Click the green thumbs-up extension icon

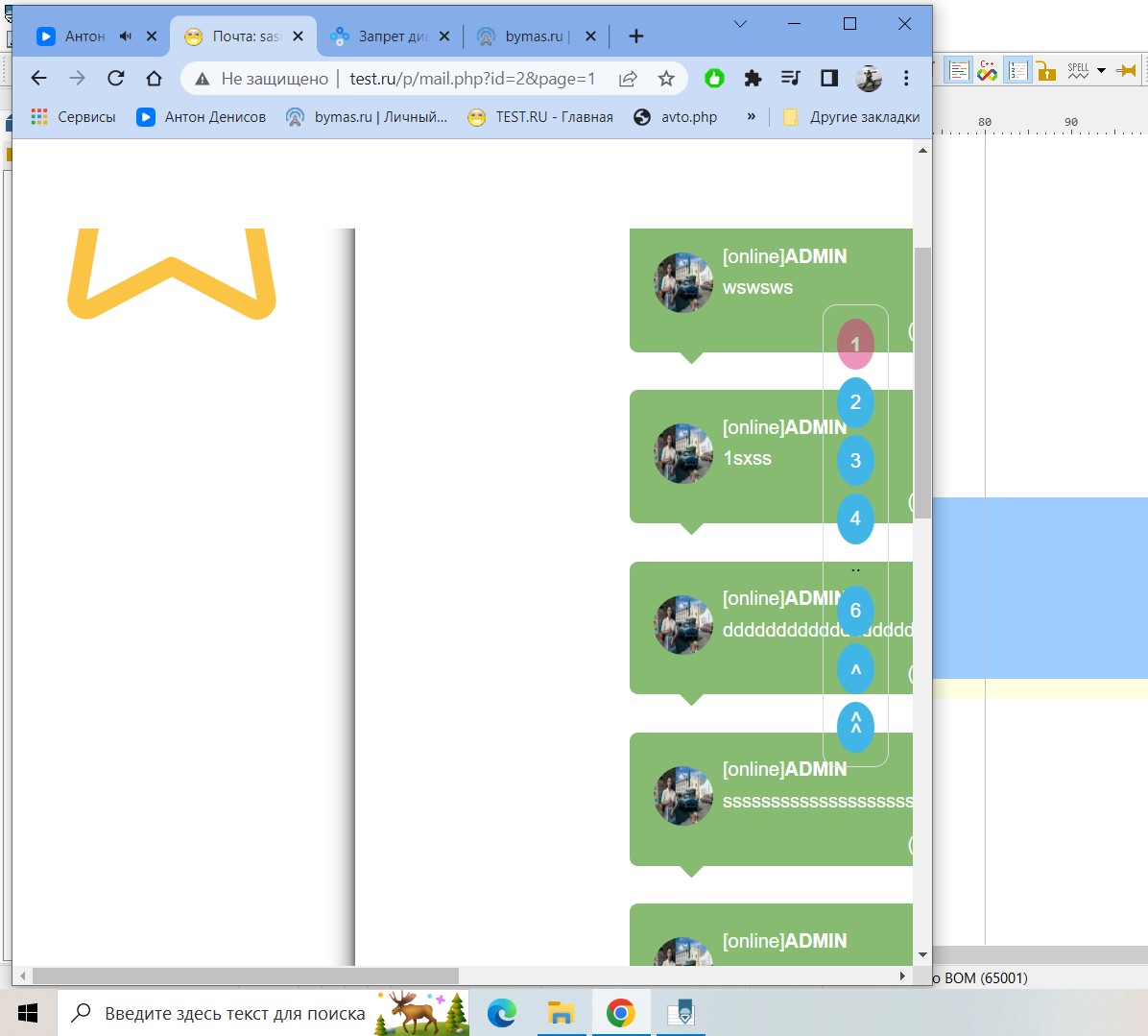pyautogui.click(x=714, y=79)
